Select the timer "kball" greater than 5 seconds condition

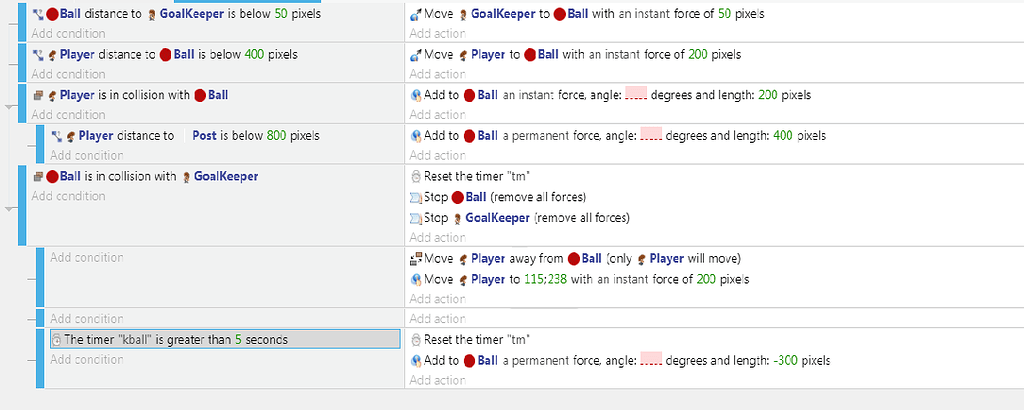[x=225, y=339]
